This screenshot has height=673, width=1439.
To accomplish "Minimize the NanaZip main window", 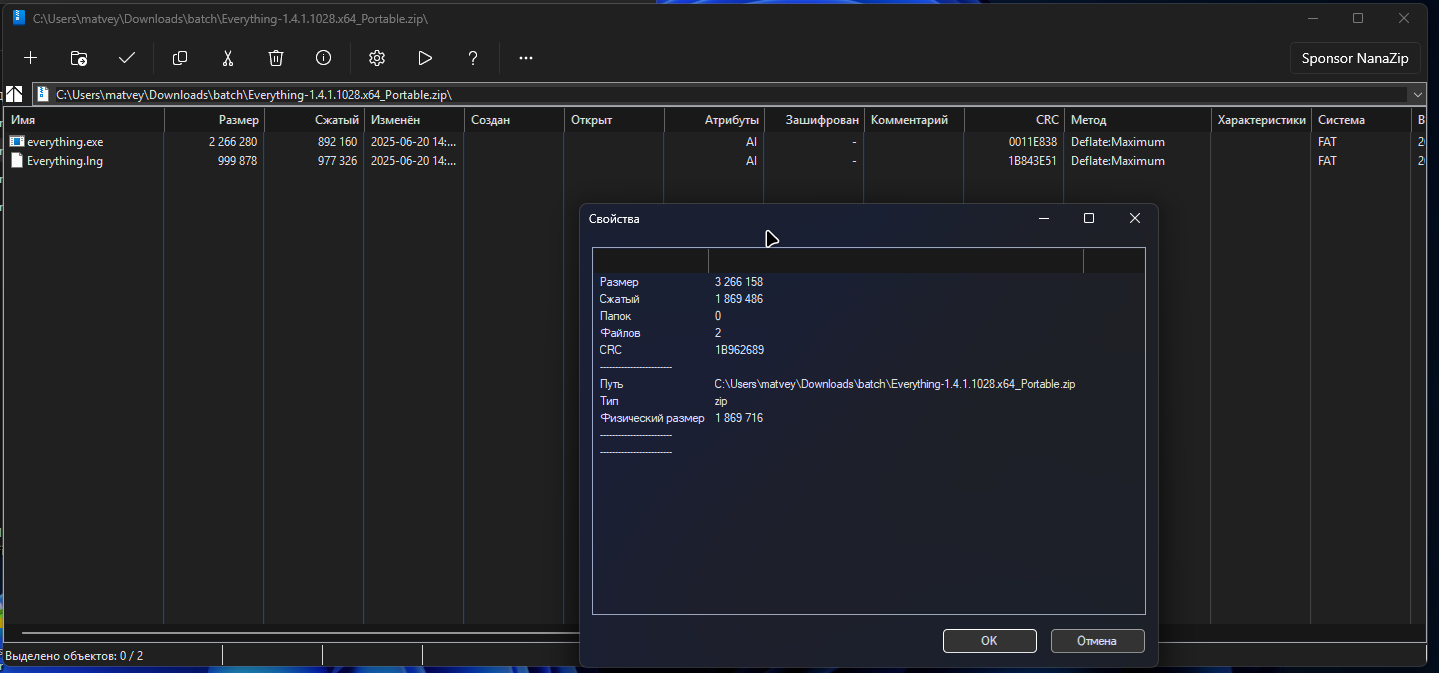I will pos(1312,18).
